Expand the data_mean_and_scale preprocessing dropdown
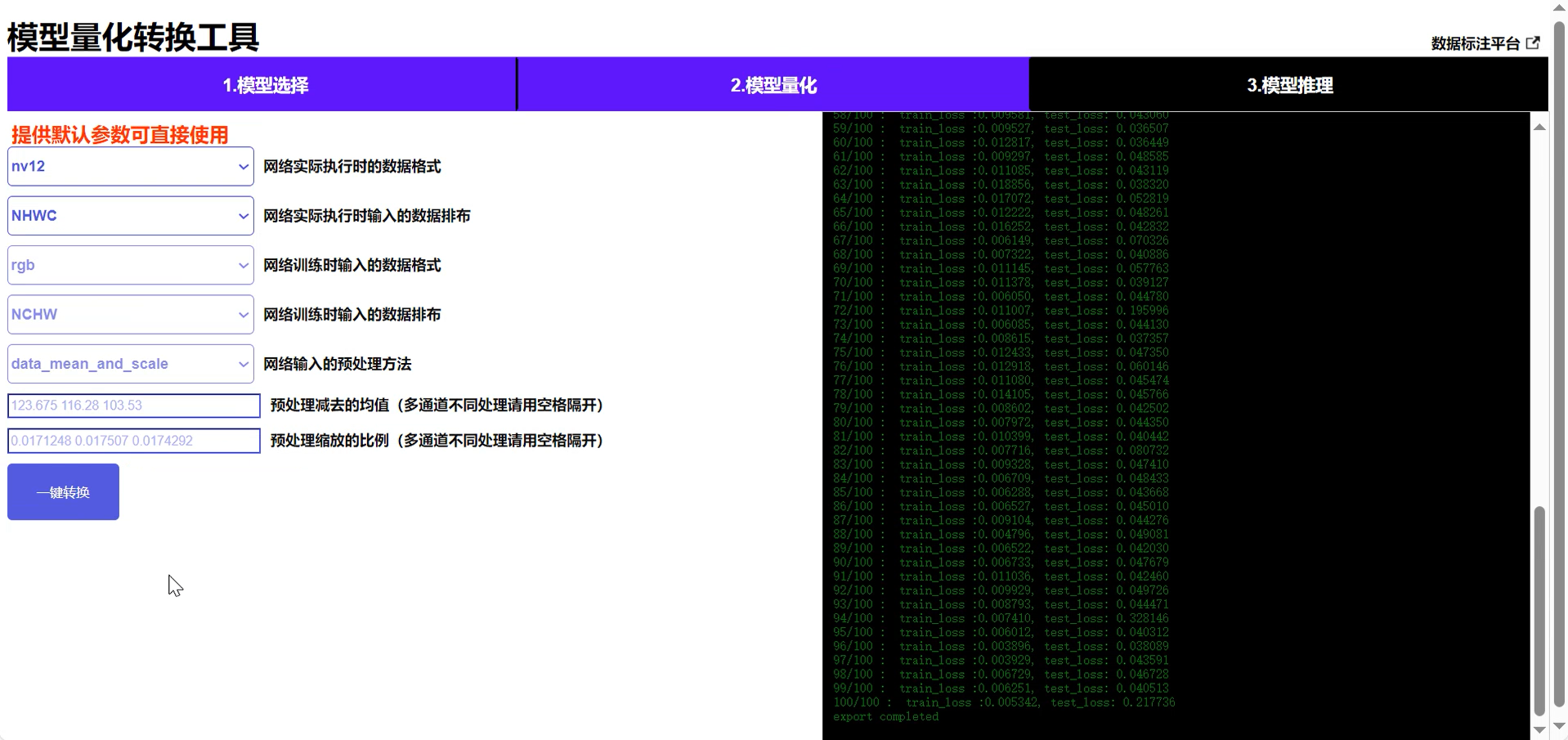 pyautogui.click(x=131, y=364)
